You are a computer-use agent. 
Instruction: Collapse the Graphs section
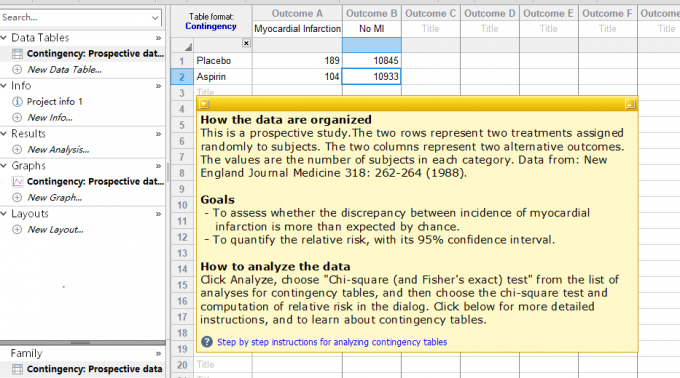pos(4,166)
